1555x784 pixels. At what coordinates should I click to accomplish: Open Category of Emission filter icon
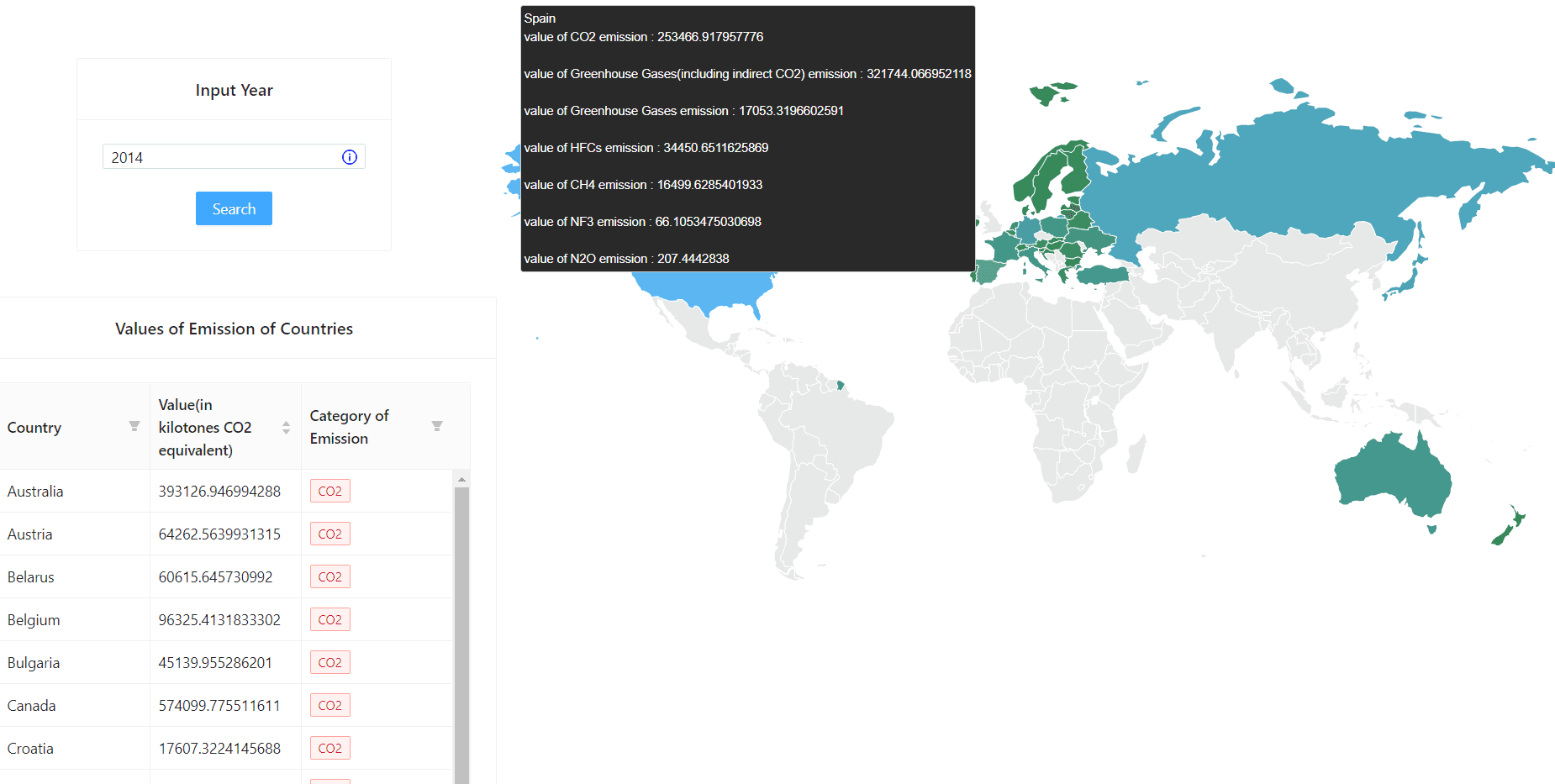coord(437,426)
